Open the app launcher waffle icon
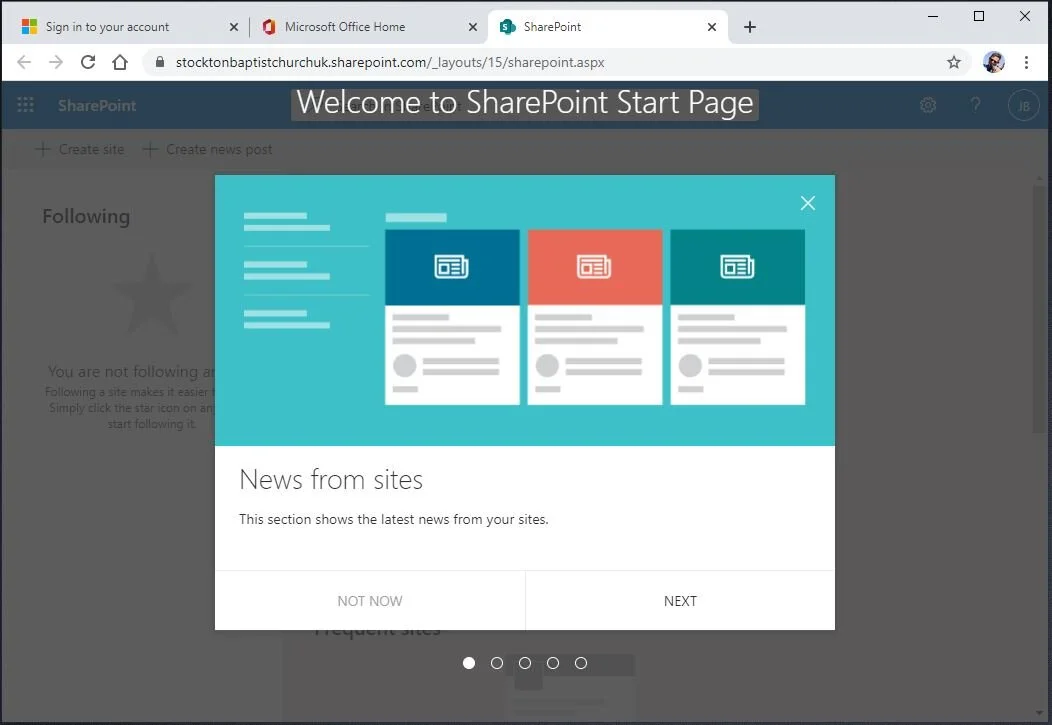 coord(25,105)
